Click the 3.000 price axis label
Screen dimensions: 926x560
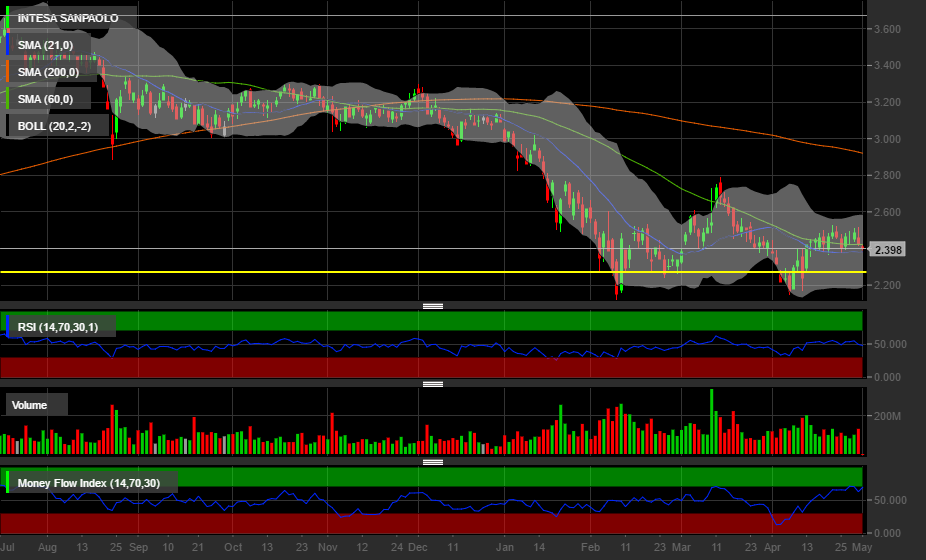coord(887,139)
